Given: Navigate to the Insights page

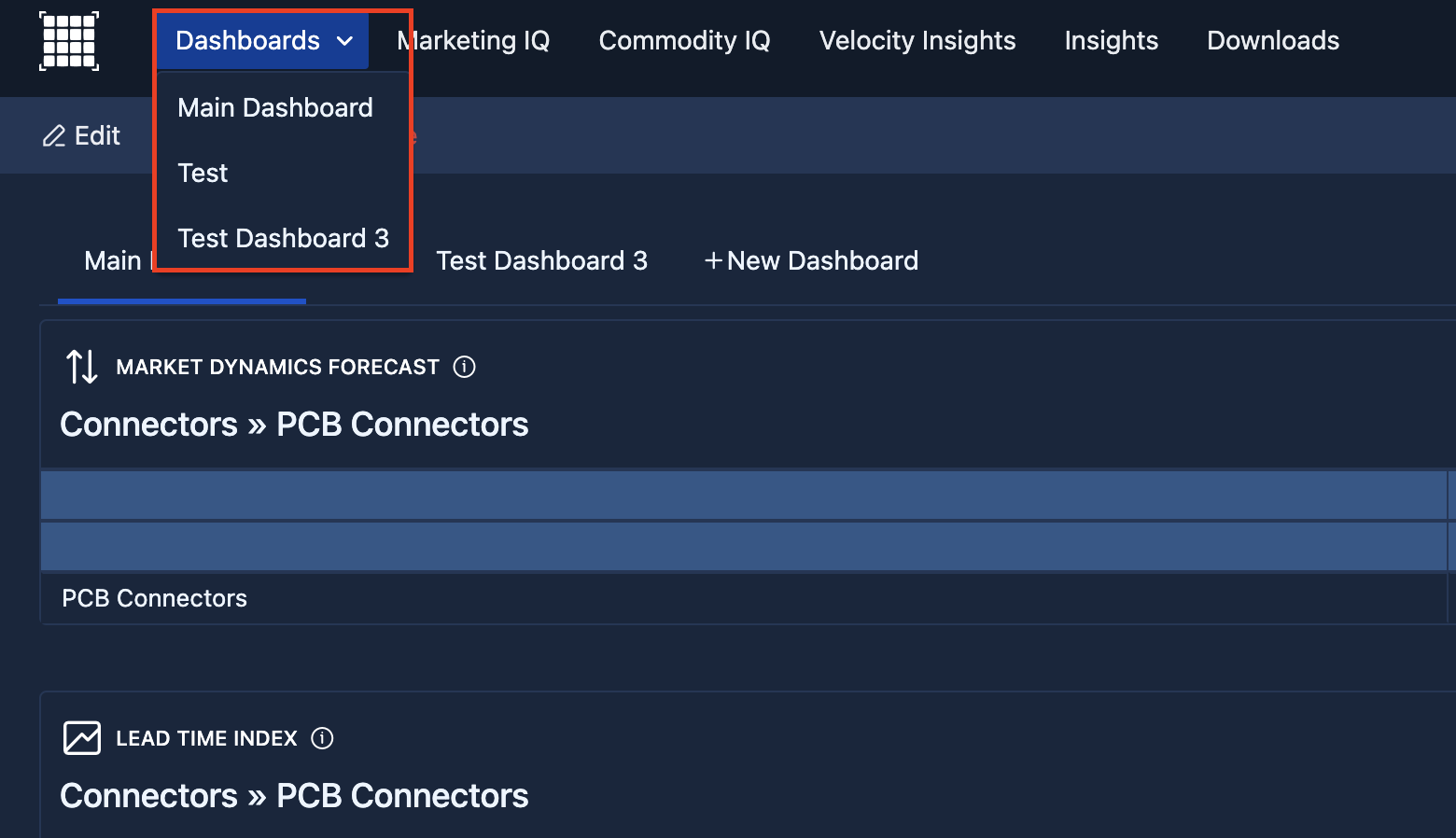Looking at the screenshot, I should pyautogui.click(x=1111, y=40).
